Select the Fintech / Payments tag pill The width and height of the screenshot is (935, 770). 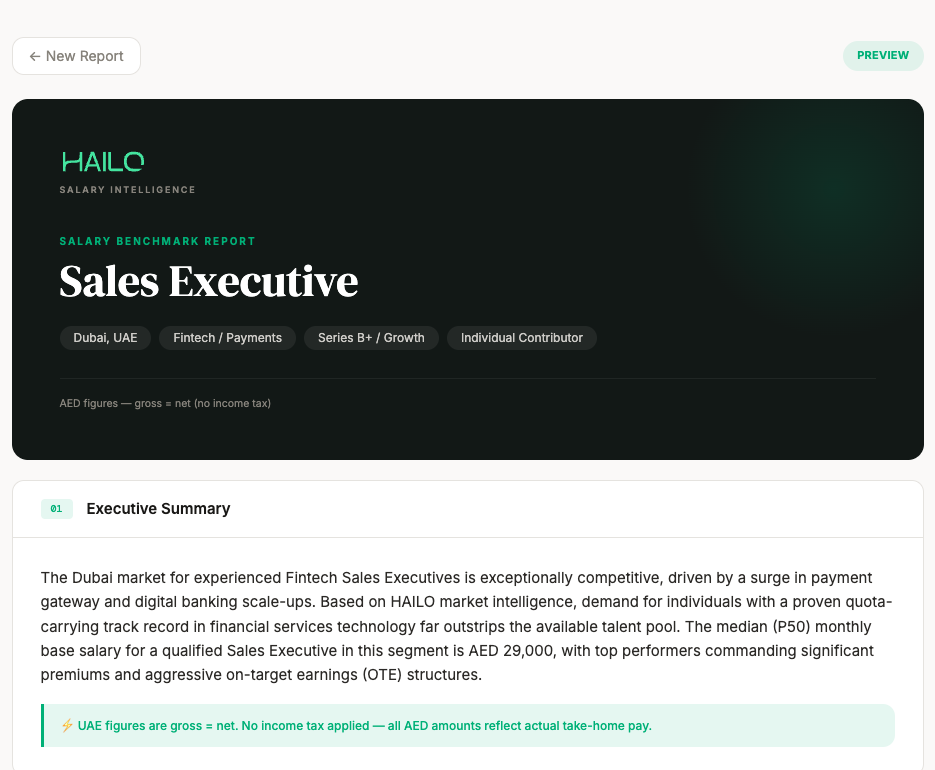pos(227,337)
